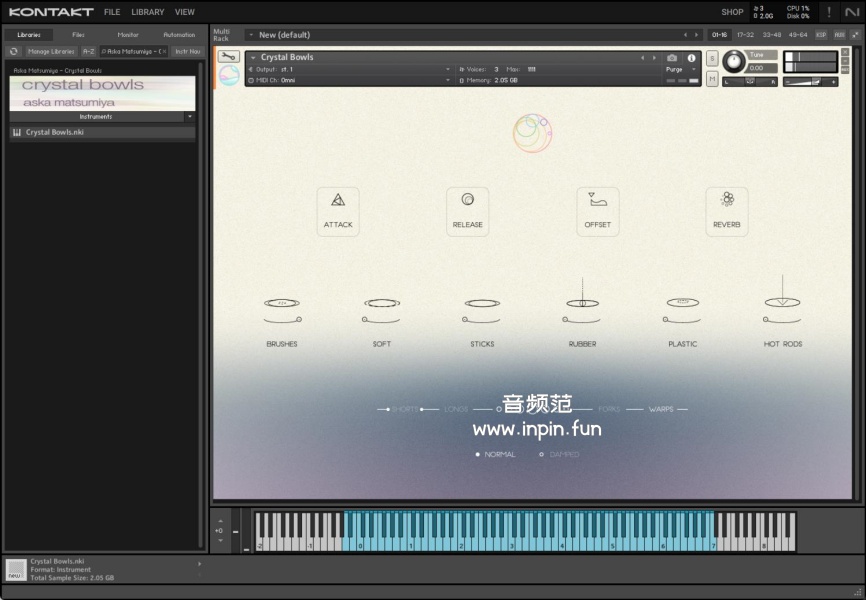
Task: Click the NI logo in top corner
Action: pyautogui.click(x=852, y=12)
